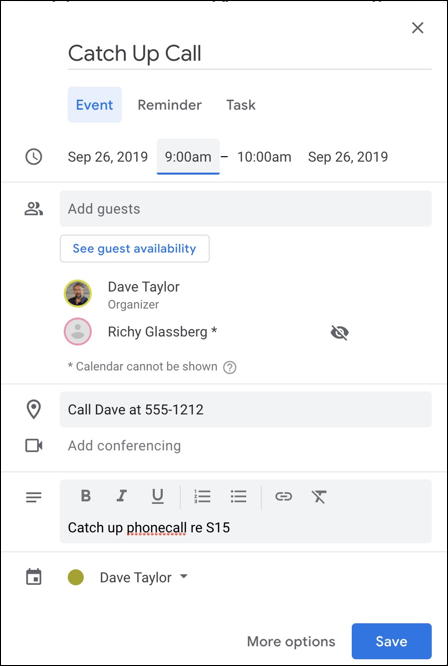Screen dimensions: 448x666
Task: Click the Add guests input field
Action: point(246,209)
